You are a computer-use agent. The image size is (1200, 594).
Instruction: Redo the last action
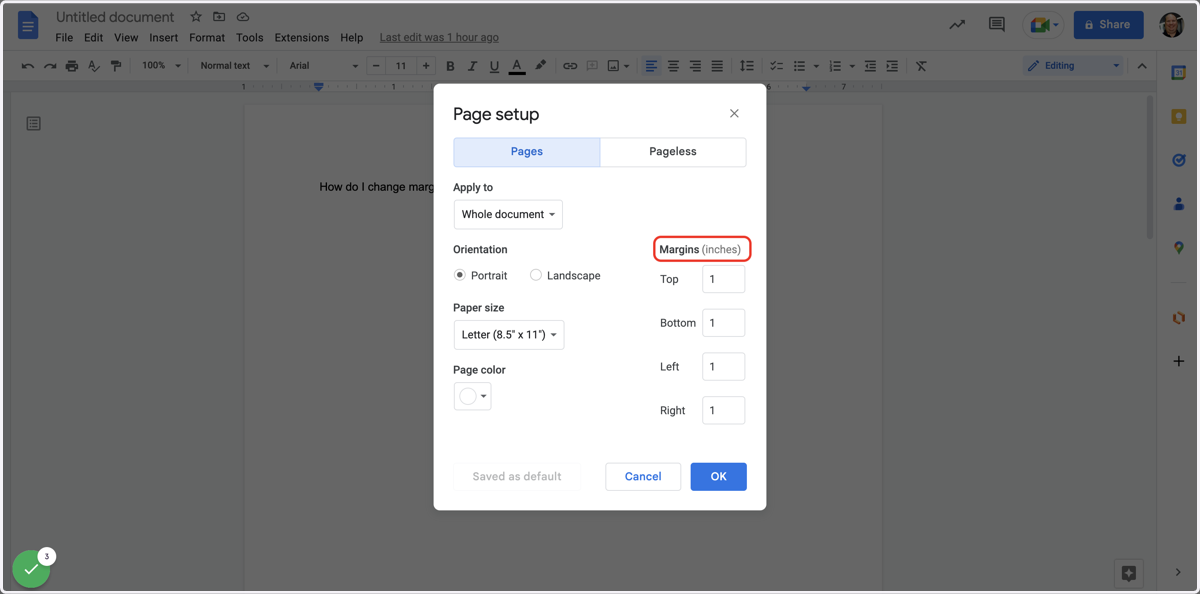coord(50,66)
